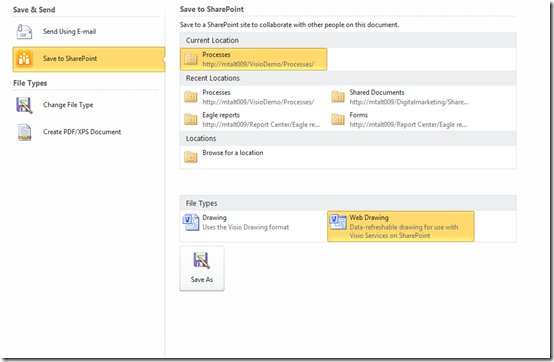Click the Save As floppy disk icon

coord(202,261)
